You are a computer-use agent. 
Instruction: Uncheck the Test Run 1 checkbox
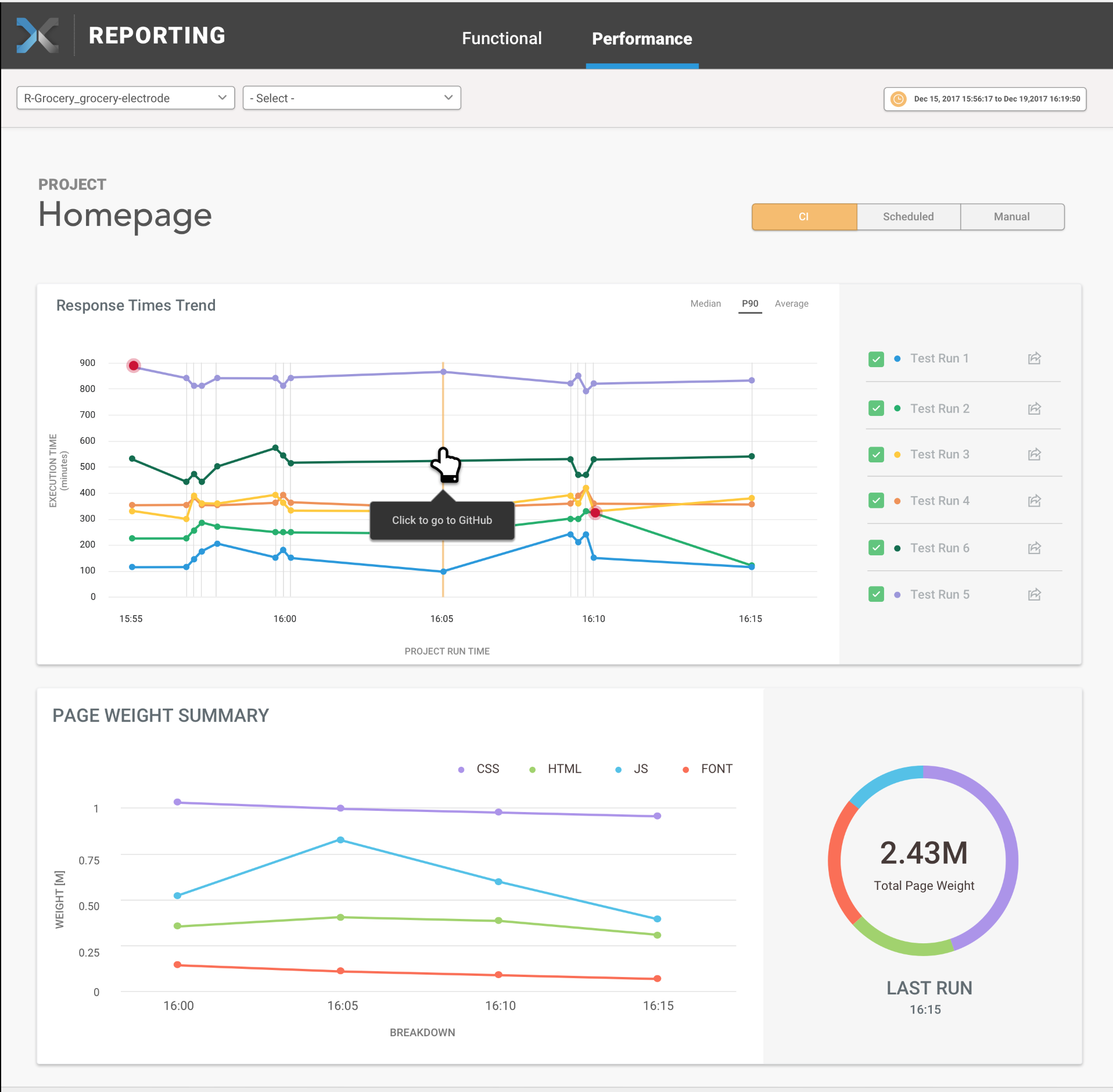[876, 359]
